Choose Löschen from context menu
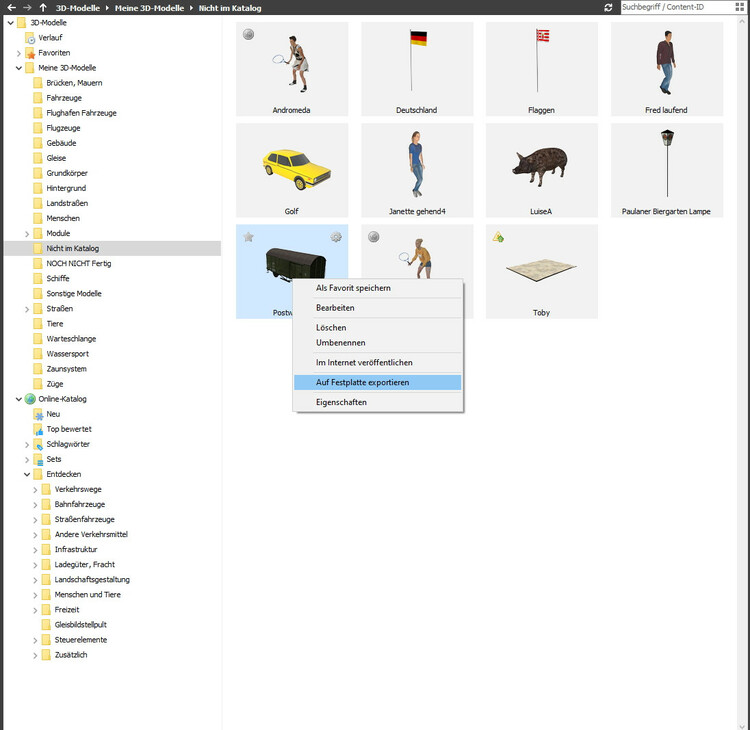The width and height of the screenshot is (750, 730). click(x=378, y=328)
